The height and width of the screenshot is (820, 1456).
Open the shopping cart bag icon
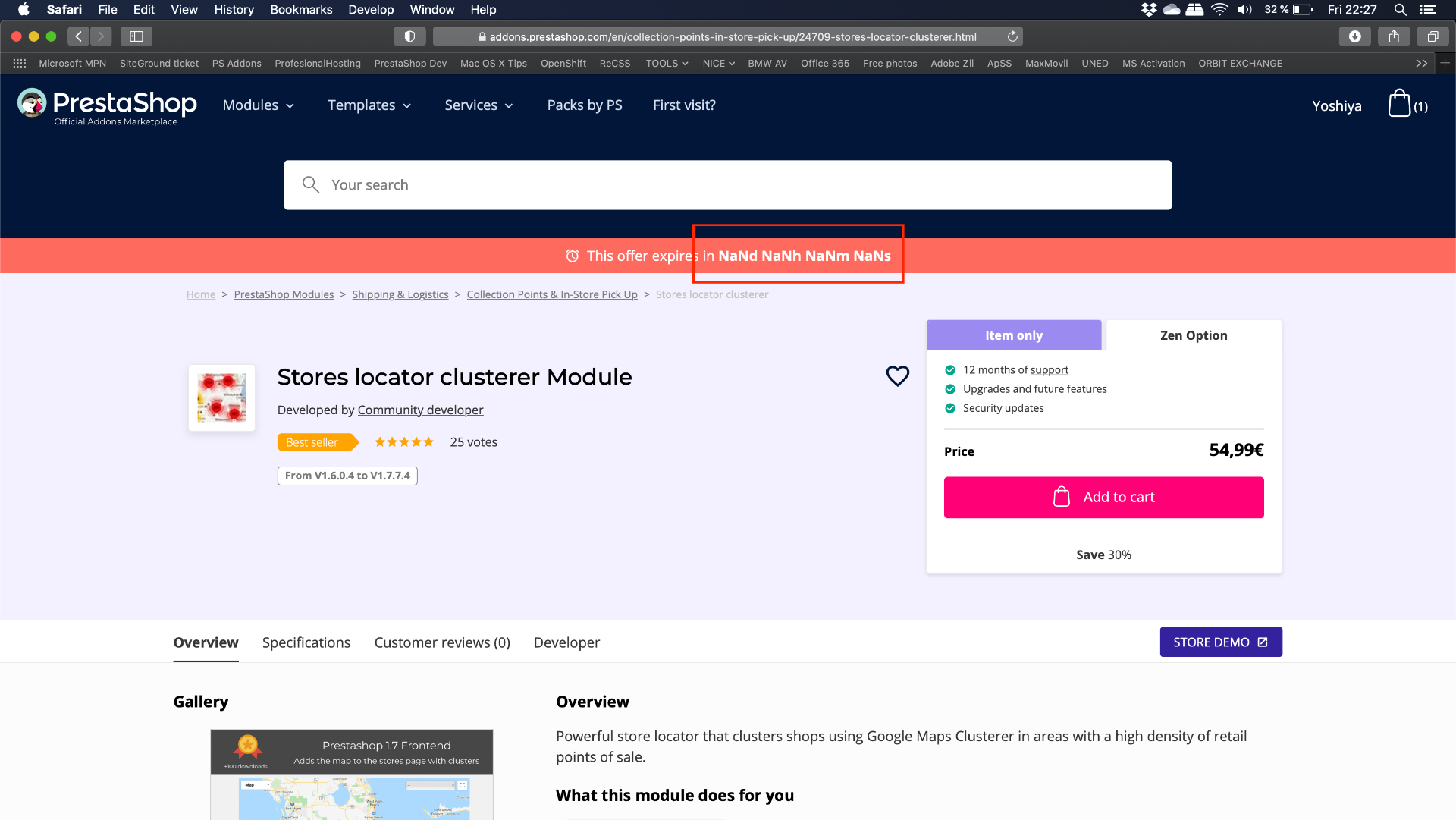(x=1400, y=104)
